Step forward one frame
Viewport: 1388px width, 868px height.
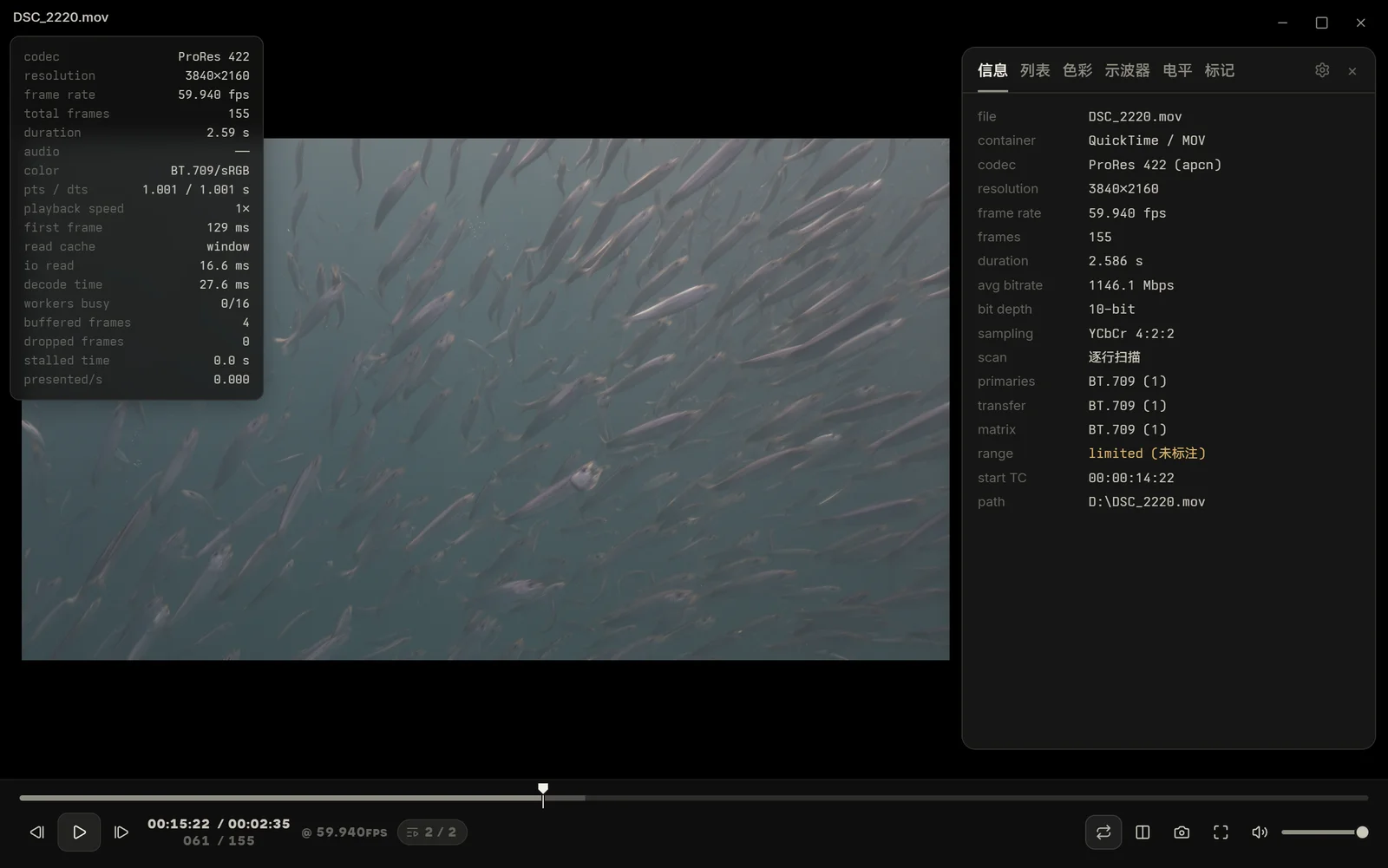click(x=121, y=832)
